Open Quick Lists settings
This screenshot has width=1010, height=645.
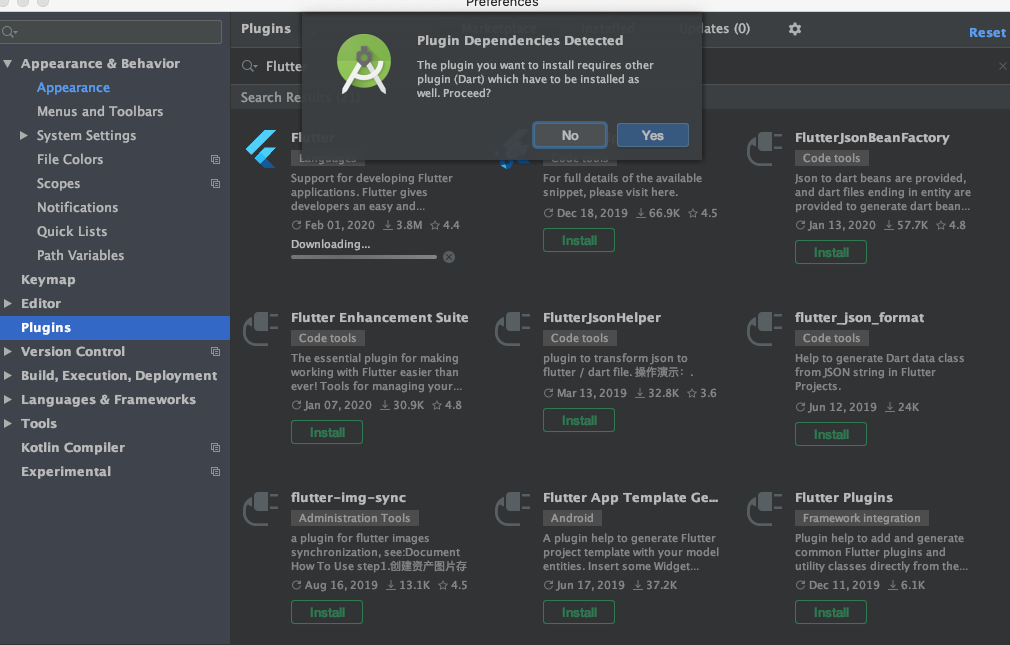[71, 231]
